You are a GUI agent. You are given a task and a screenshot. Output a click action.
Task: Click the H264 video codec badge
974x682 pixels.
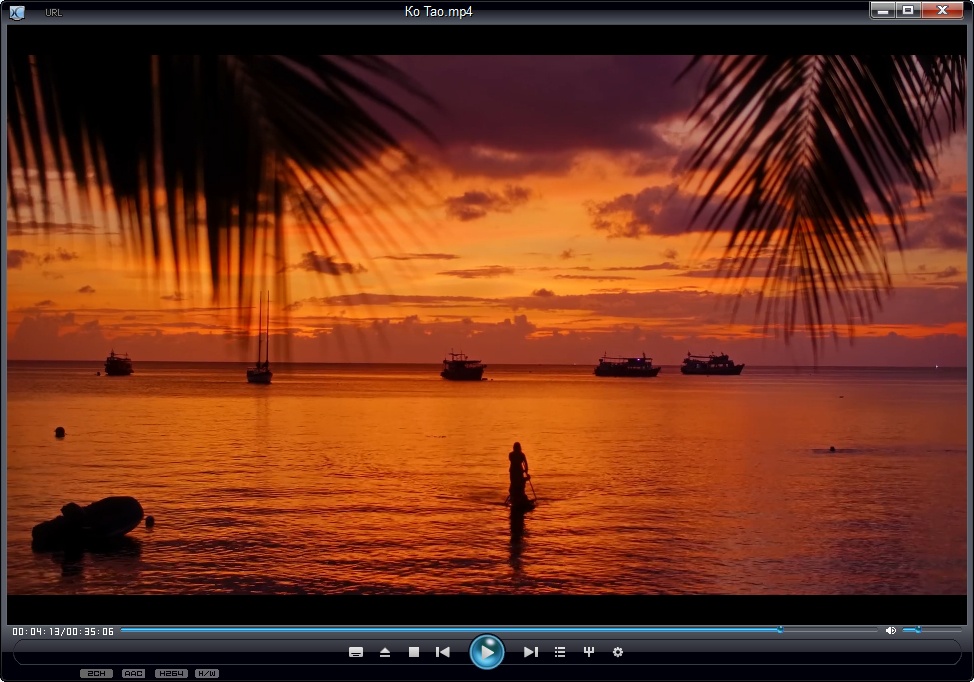[171, 673]
